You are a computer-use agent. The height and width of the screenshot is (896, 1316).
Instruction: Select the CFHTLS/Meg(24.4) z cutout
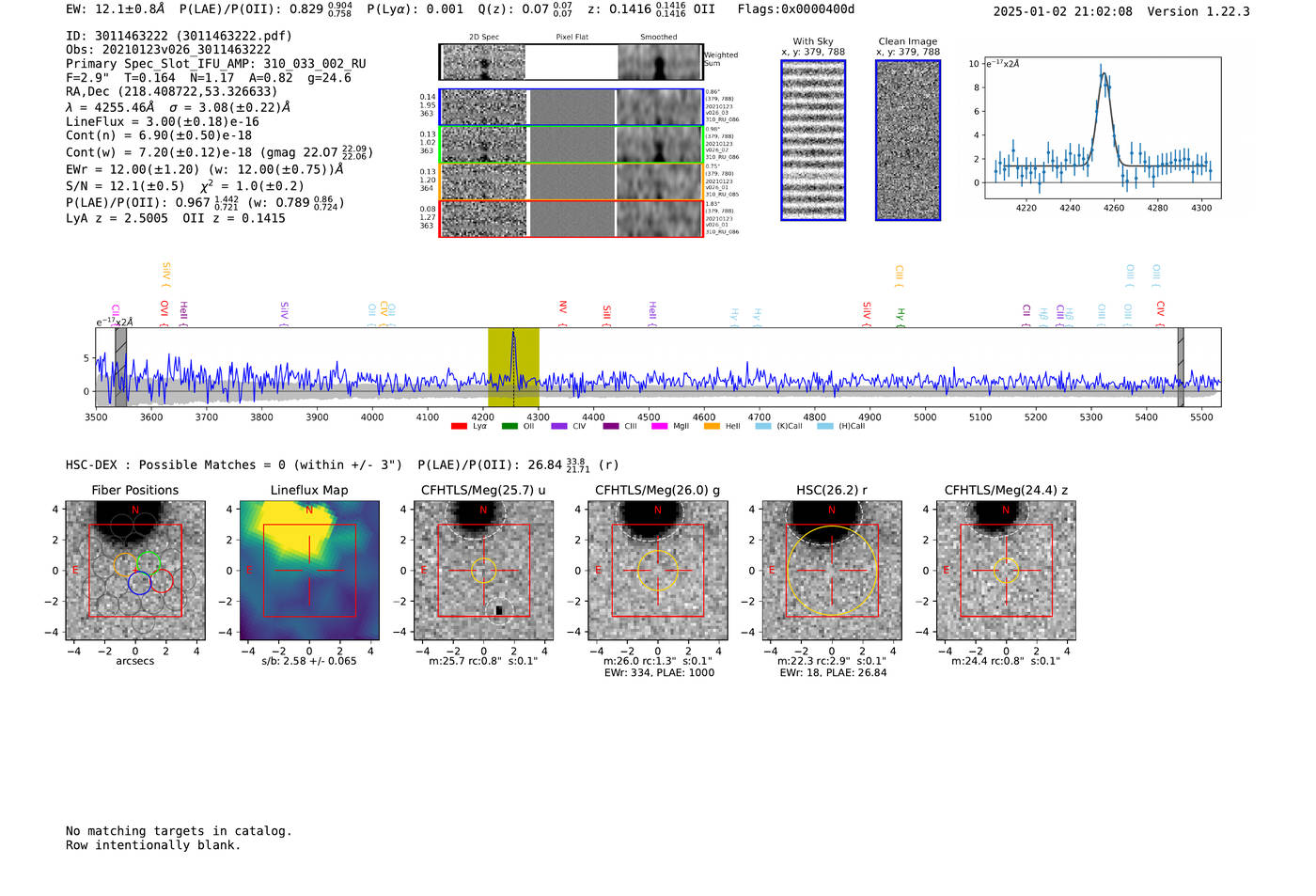click(x=1006, y=571)
